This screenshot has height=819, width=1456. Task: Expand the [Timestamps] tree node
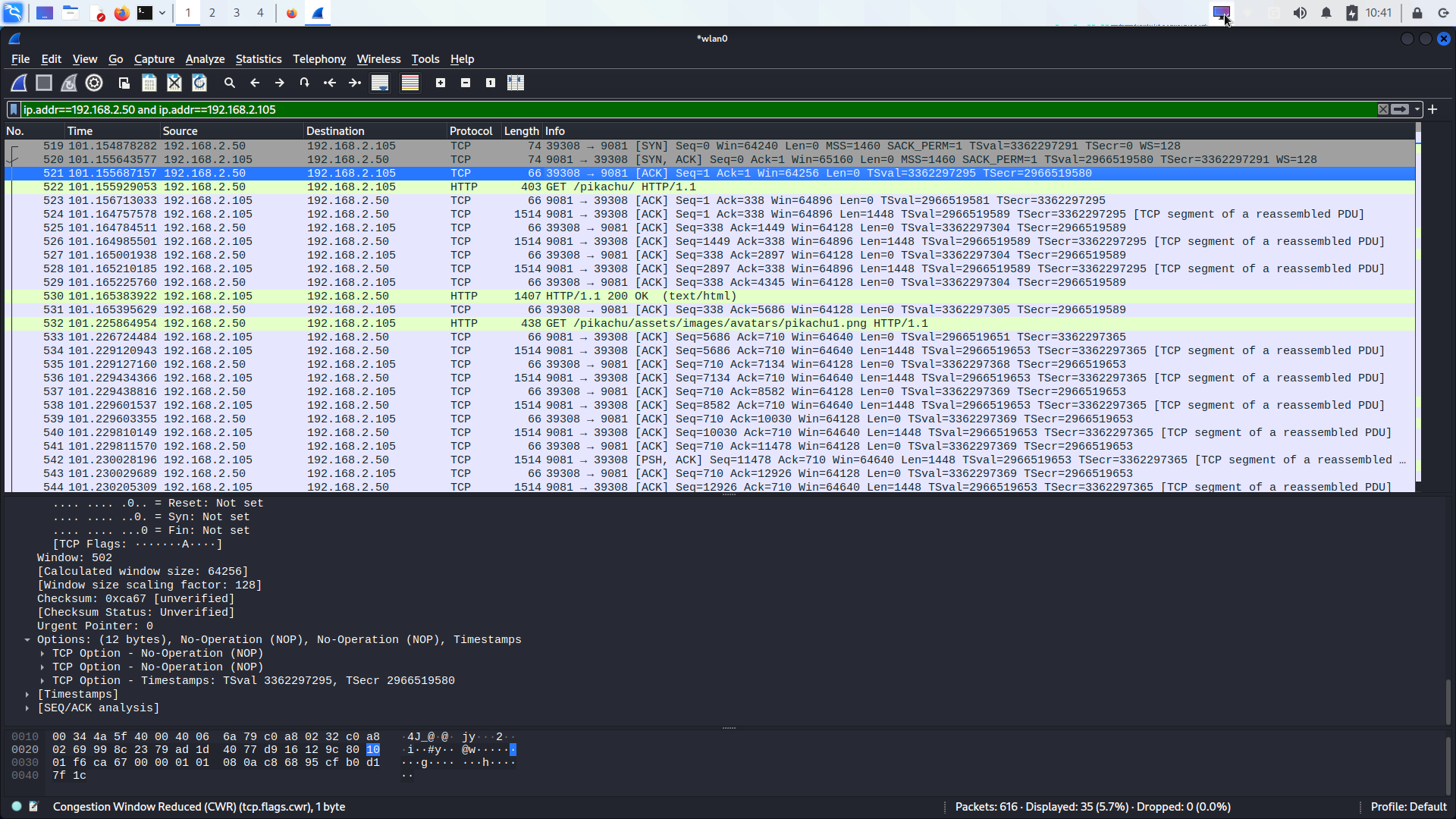[x=27, y=695]
